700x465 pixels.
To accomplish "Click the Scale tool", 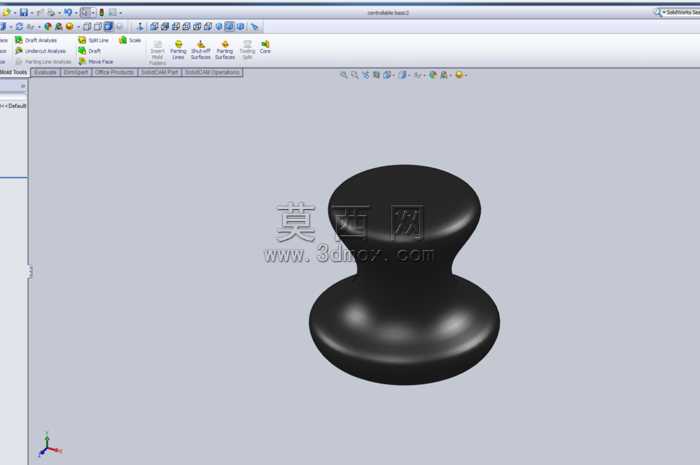I will coord(130,40).
